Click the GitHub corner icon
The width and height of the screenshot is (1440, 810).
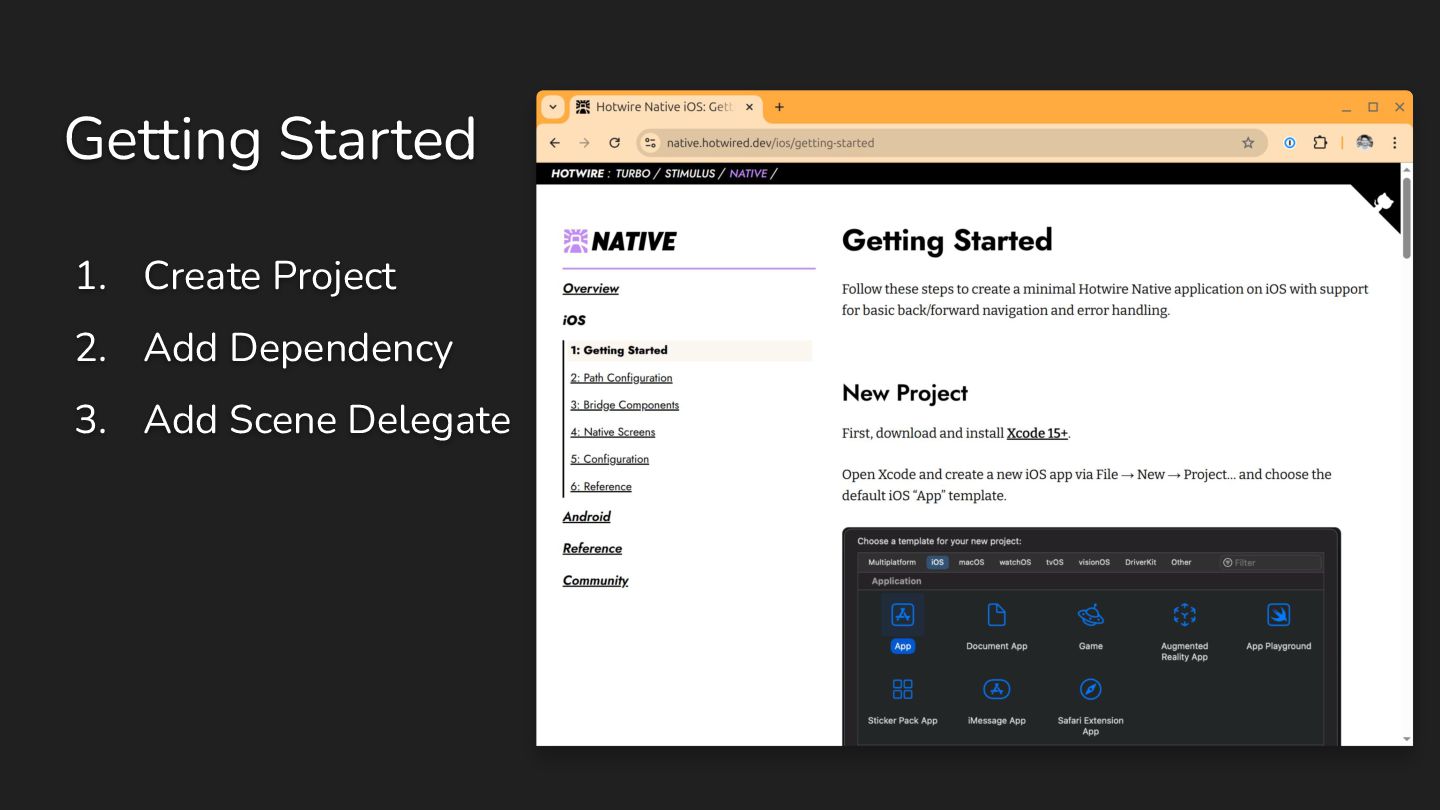pyautogui.click(x=1383, y=203)
